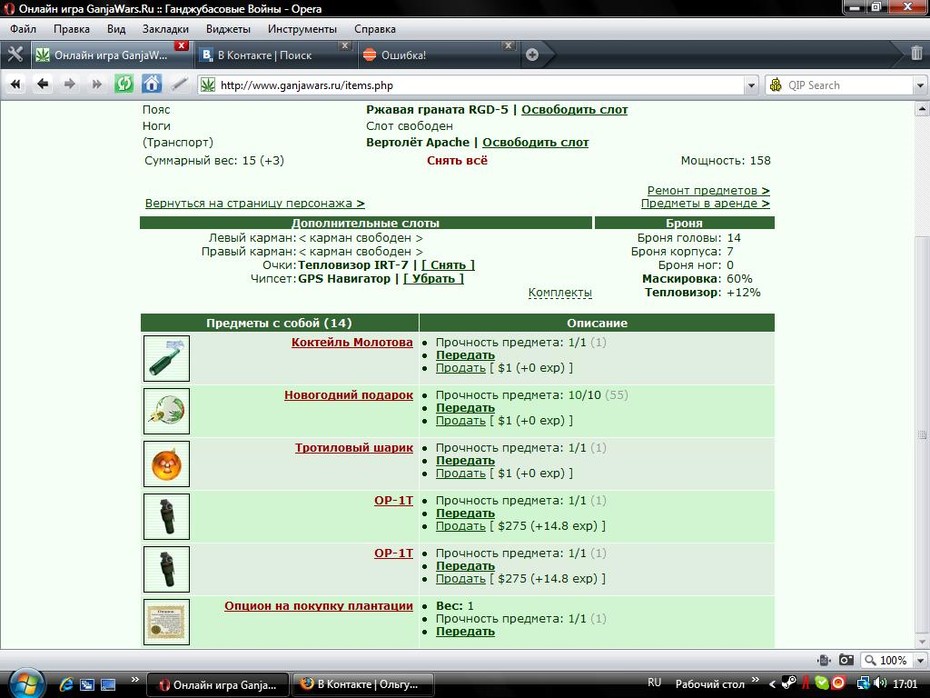930x698 pixels.
Task: Add a new tab with plus button
Action: click(532, 55)
